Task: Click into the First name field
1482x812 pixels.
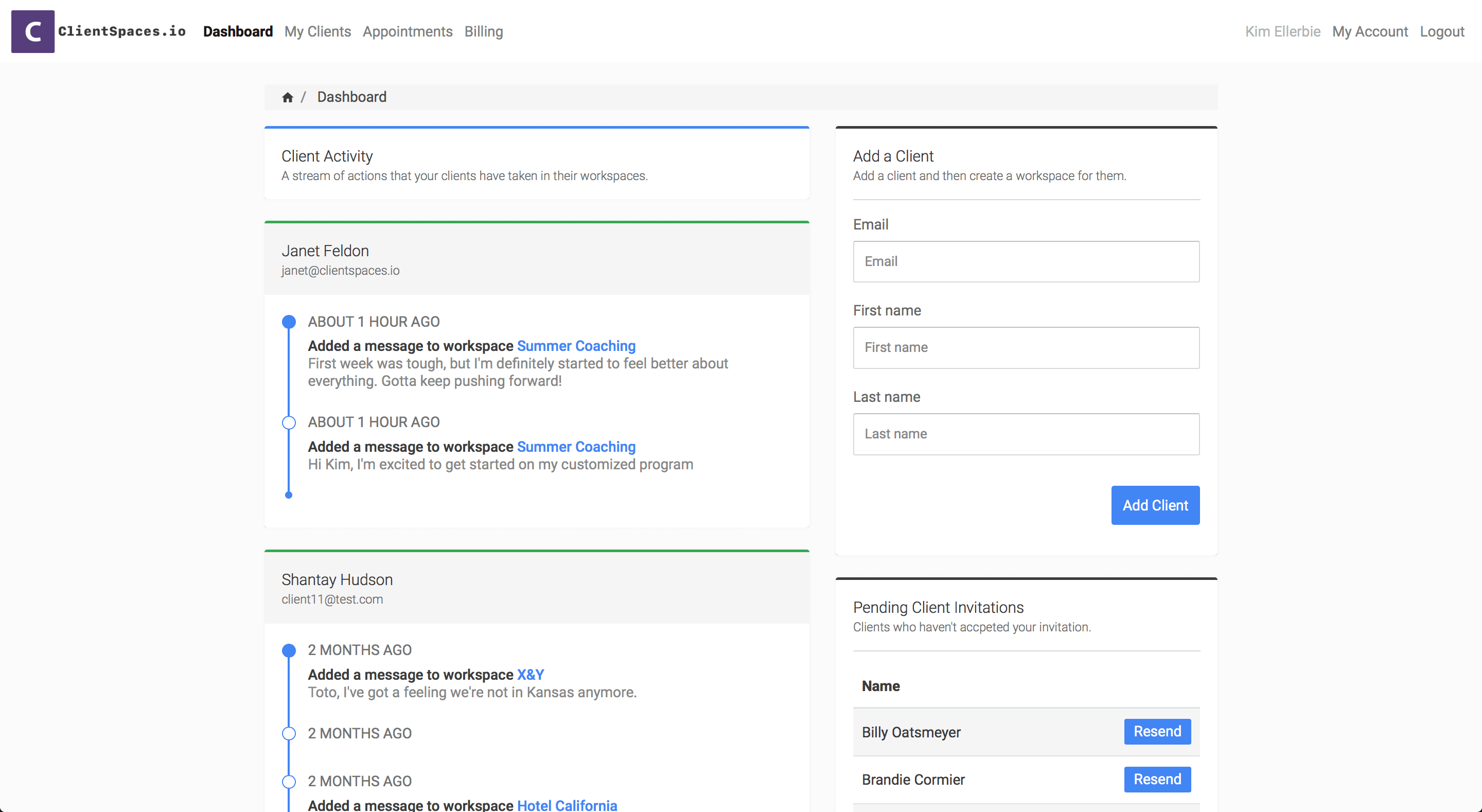Action: point(1026,347)
